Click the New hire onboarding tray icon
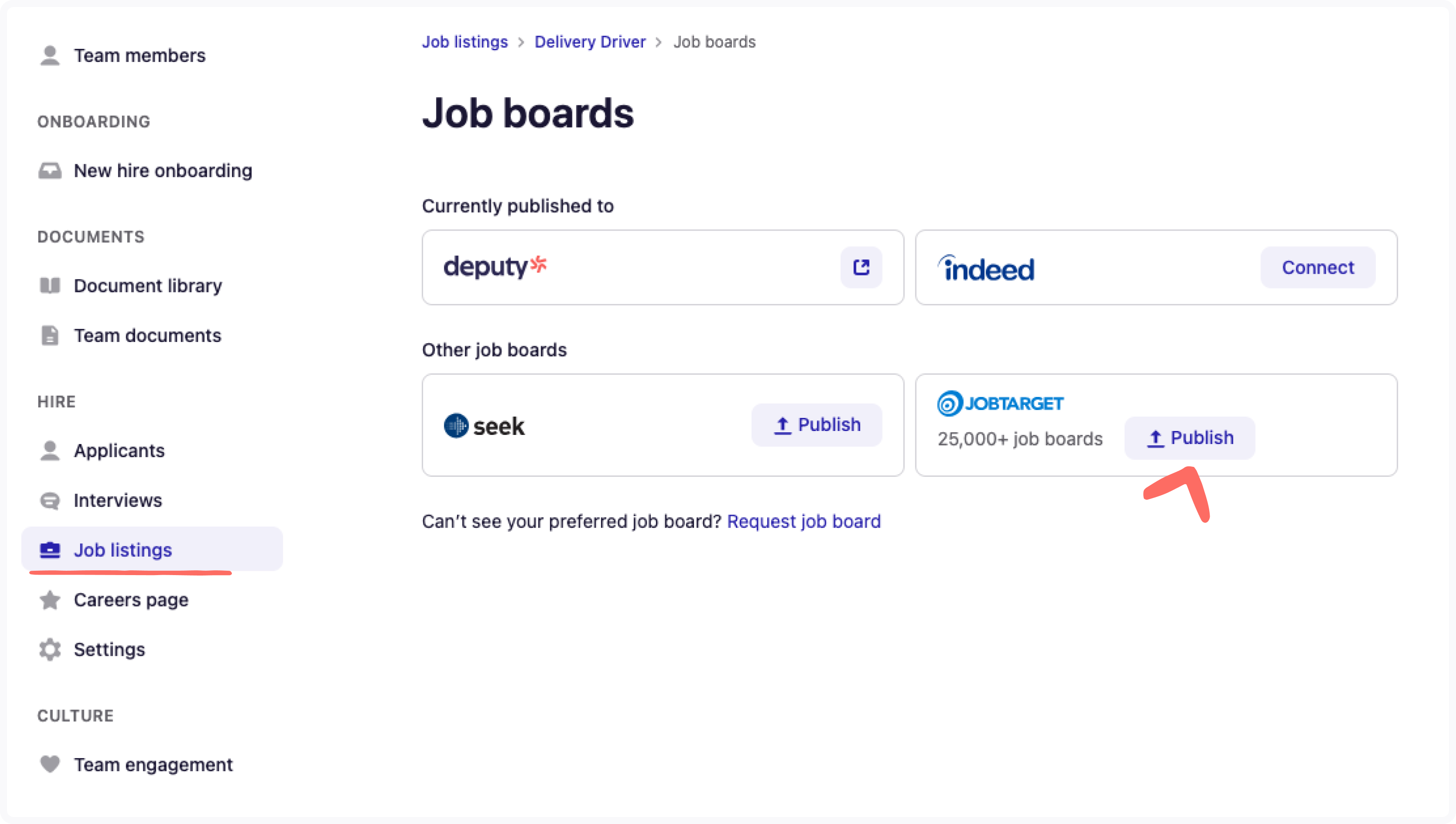The width and height of the screenshot is (1456, 824). click(x=50, y=170)
